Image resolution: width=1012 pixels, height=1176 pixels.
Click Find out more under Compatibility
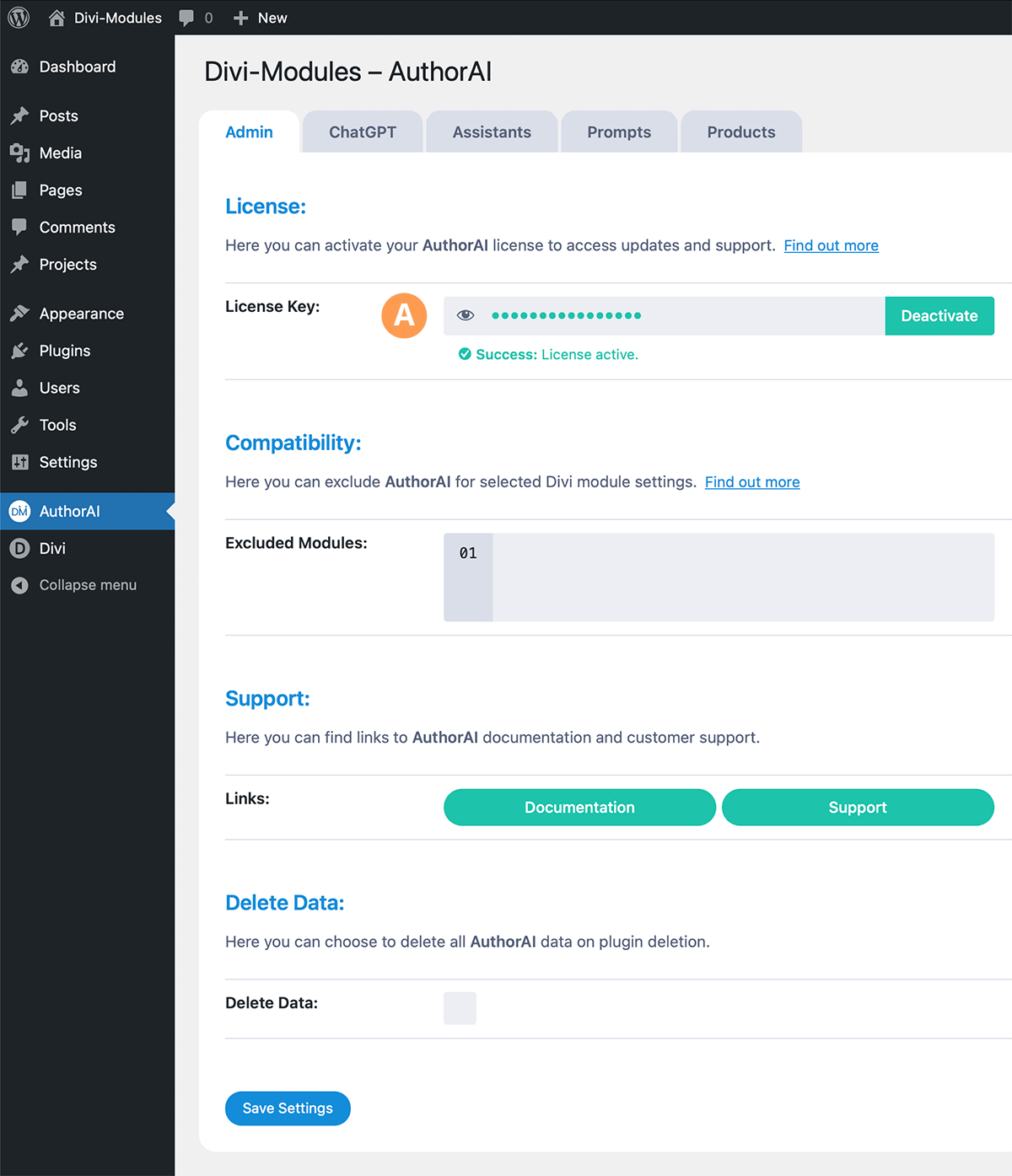(x=752, y=482)
